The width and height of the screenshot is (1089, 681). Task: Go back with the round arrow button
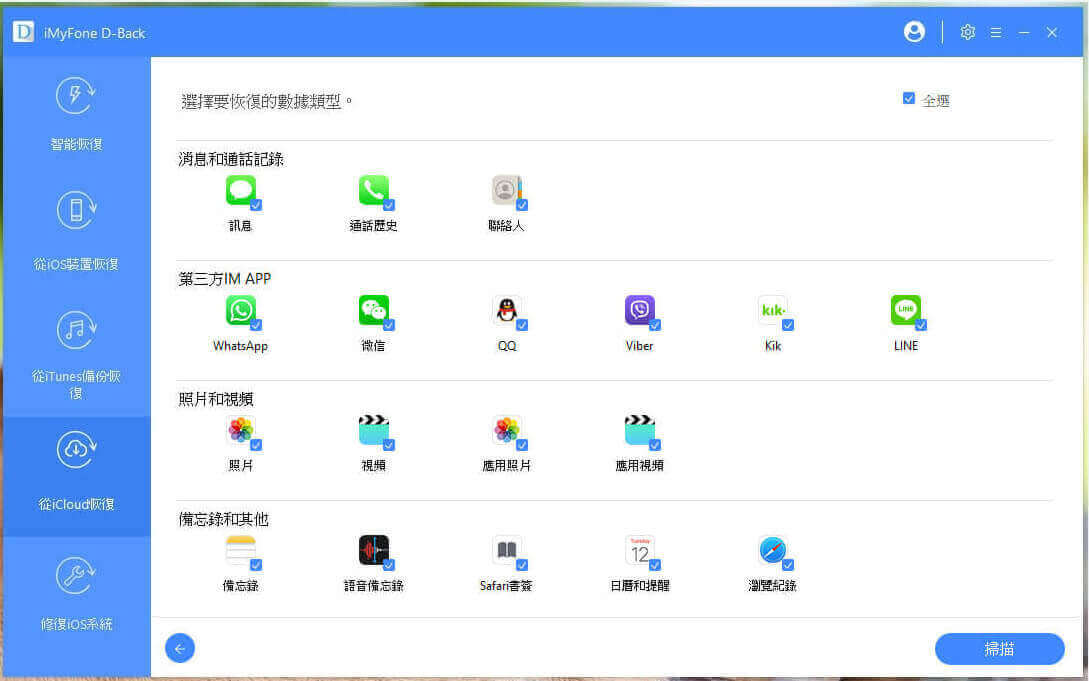tap(180, 648)
